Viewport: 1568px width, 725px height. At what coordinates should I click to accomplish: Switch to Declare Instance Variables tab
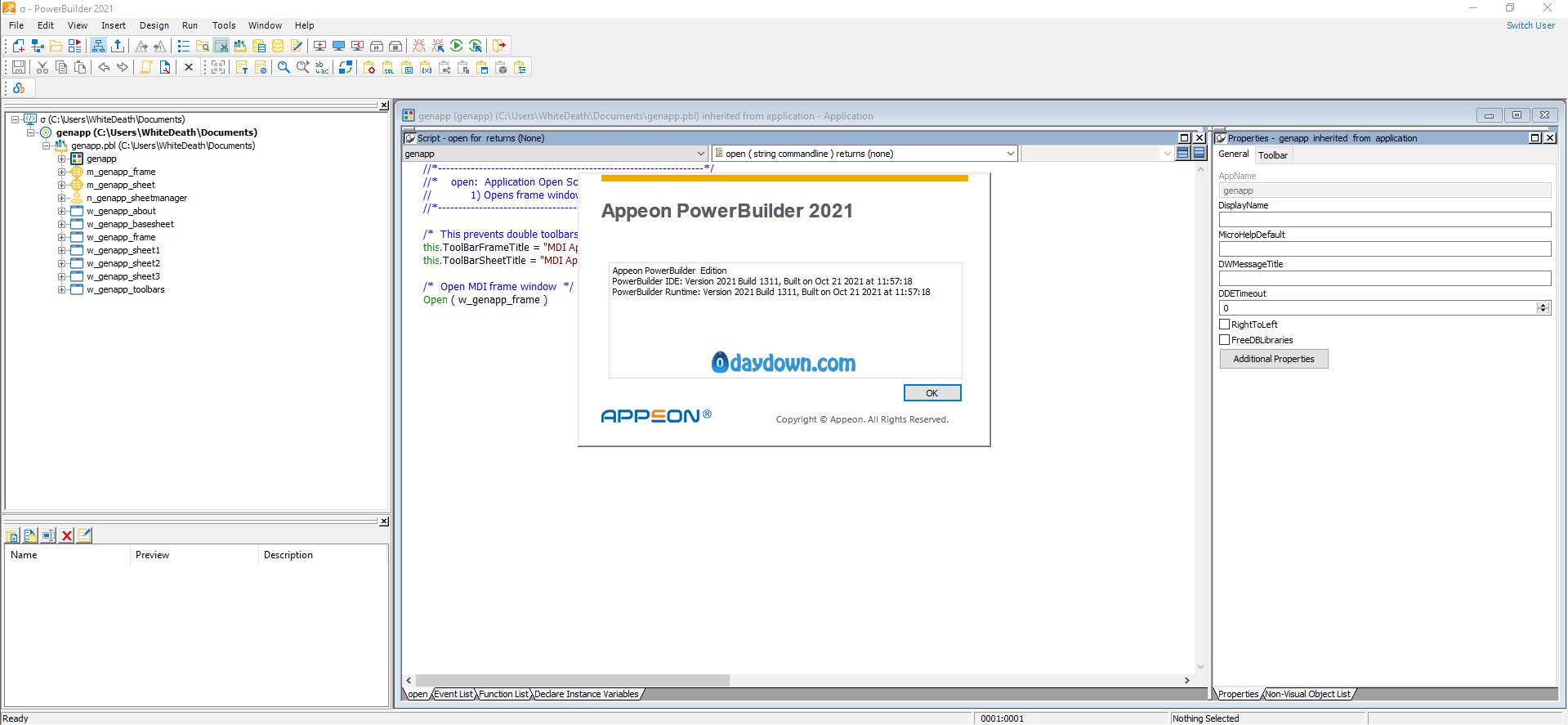click(587, 694)
